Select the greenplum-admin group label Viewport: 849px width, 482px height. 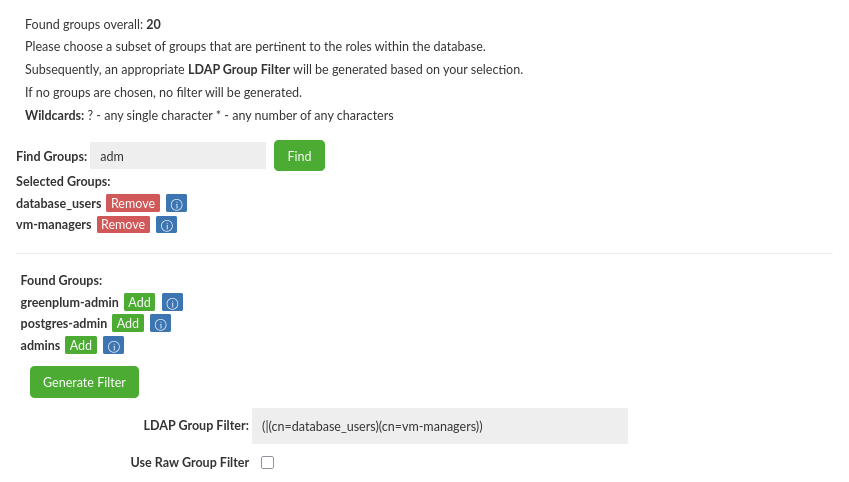(x=70, y=302)
